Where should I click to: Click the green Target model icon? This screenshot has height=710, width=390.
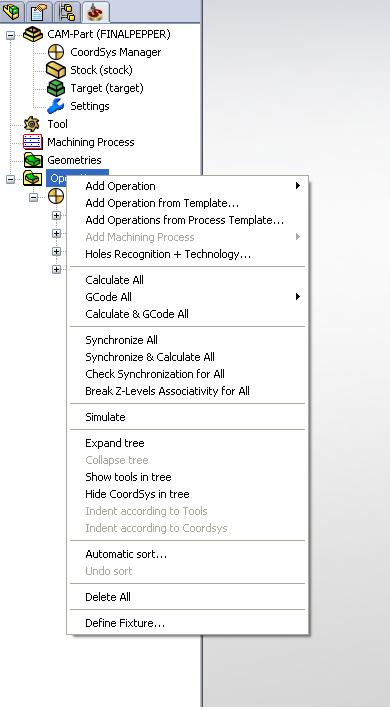coord(56,88)
